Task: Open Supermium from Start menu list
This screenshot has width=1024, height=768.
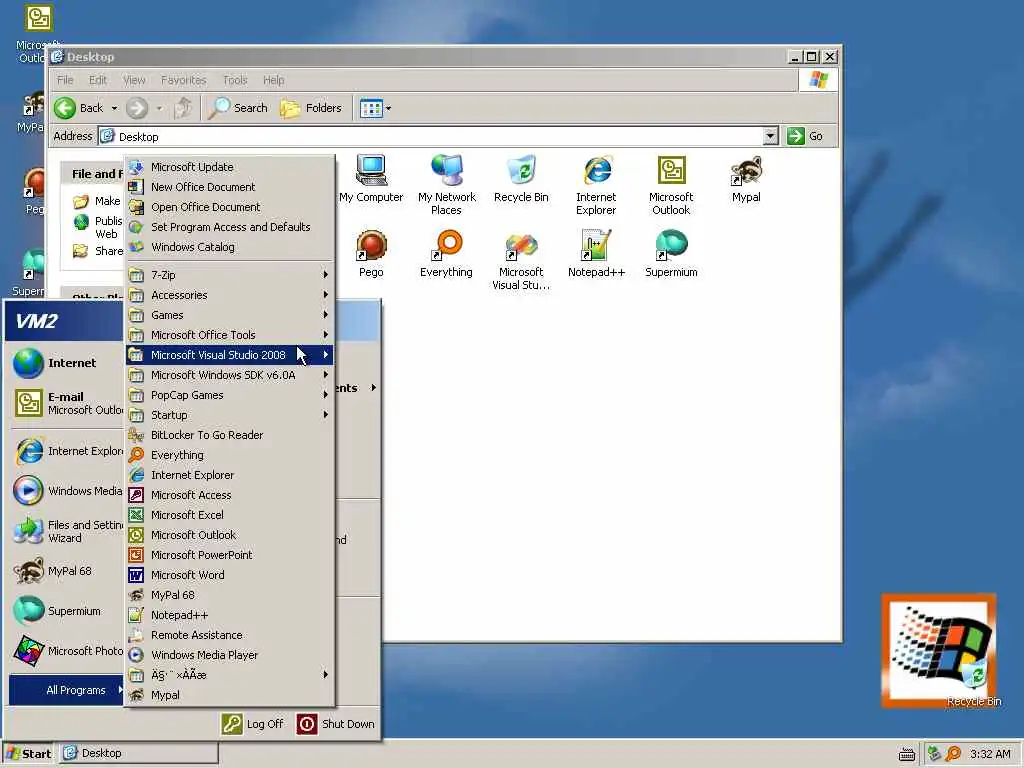Action: pyautogui.click(x=67, y=611)
